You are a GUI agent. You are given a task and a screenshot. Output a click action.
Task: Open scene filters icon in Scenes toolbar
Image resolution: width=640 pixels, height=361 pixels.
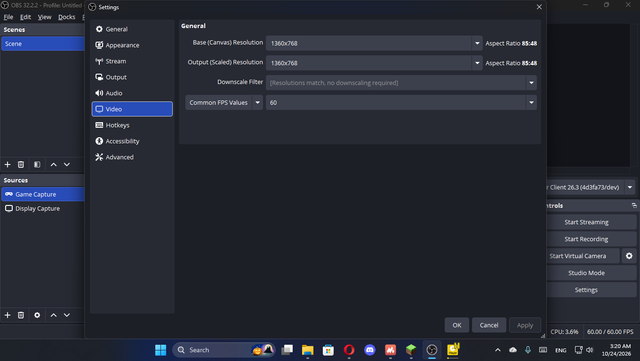point(37,164)
